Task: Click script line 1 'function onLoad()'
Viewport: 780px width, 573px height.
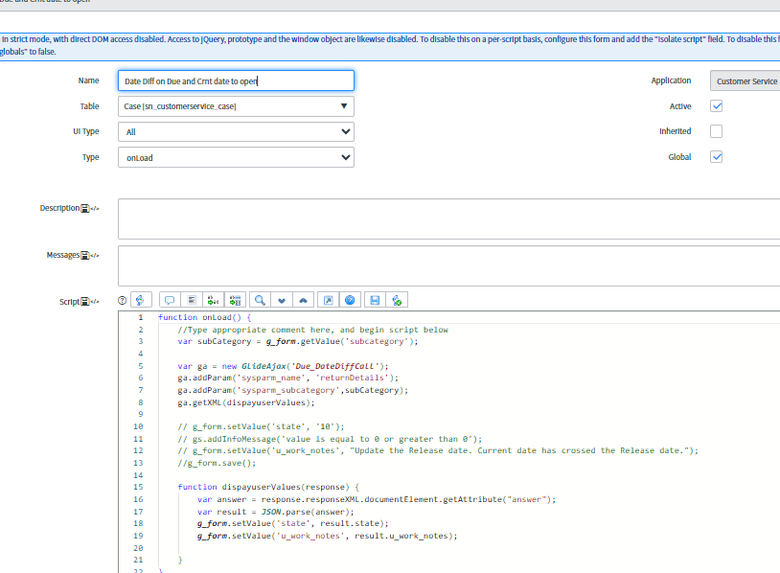Action: pos(204,317)
